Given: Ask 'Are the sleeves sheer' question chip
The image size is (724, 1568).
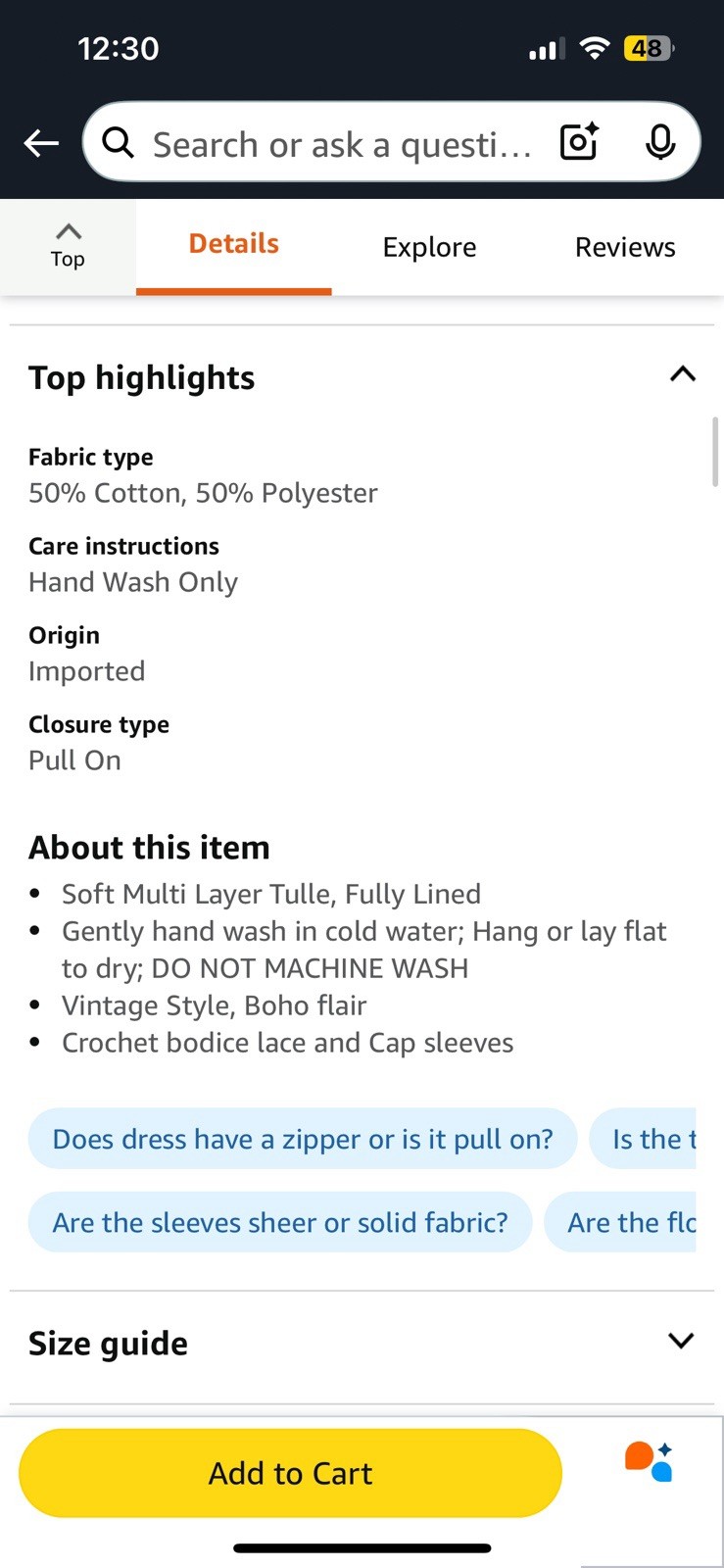Looking at the screenshot, I should 280,1222.
